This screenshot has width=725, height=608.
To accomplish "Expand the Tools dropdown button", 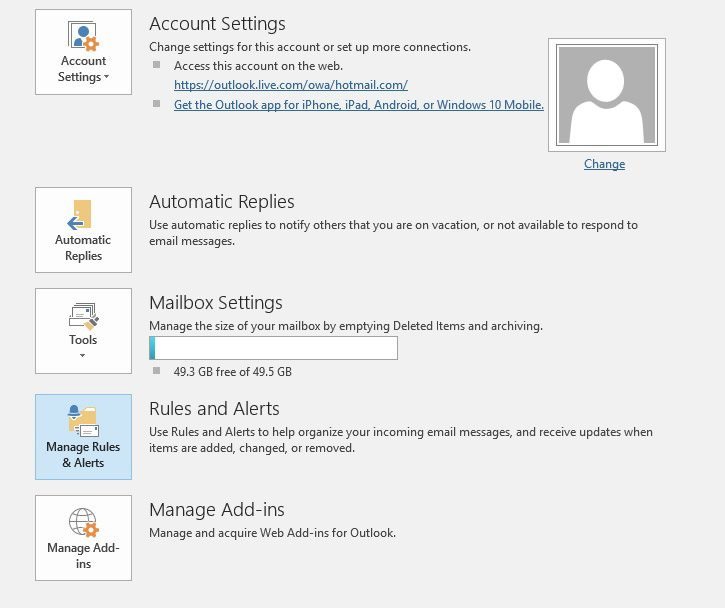I will pyautogui.click(x=83, y=331).
